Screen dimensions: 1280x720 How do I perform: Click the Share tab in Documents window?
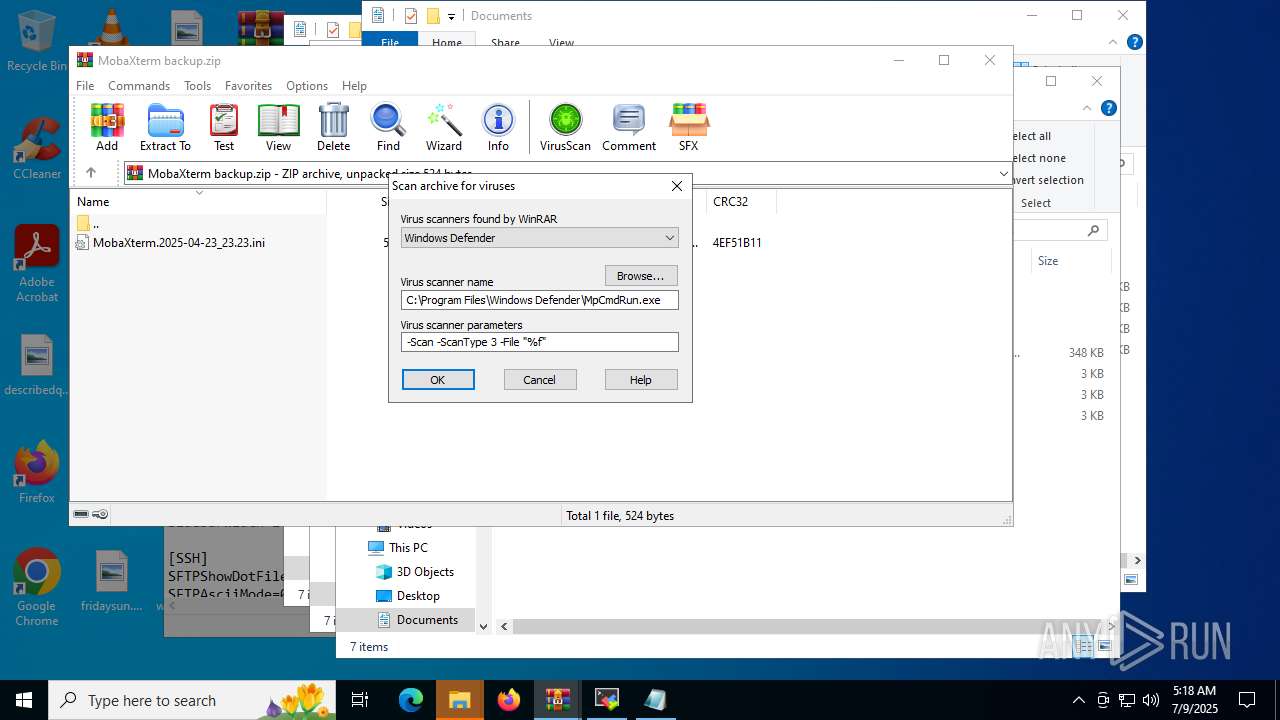[505, 43]
